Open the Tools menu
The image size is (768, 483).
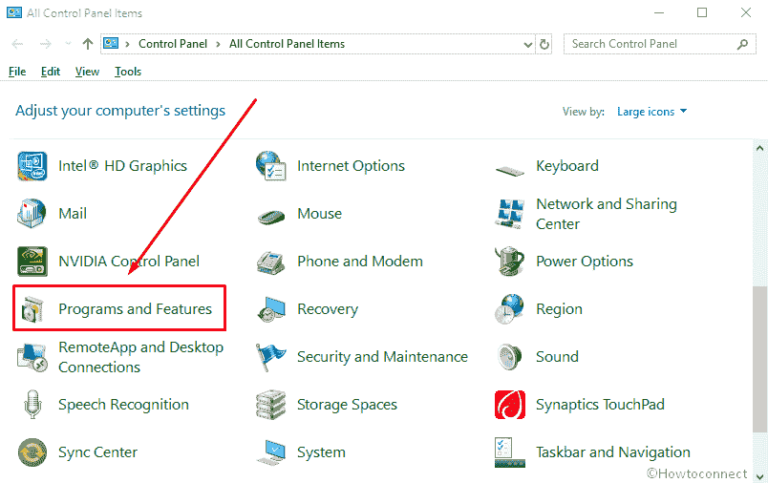tap(128, 72)
